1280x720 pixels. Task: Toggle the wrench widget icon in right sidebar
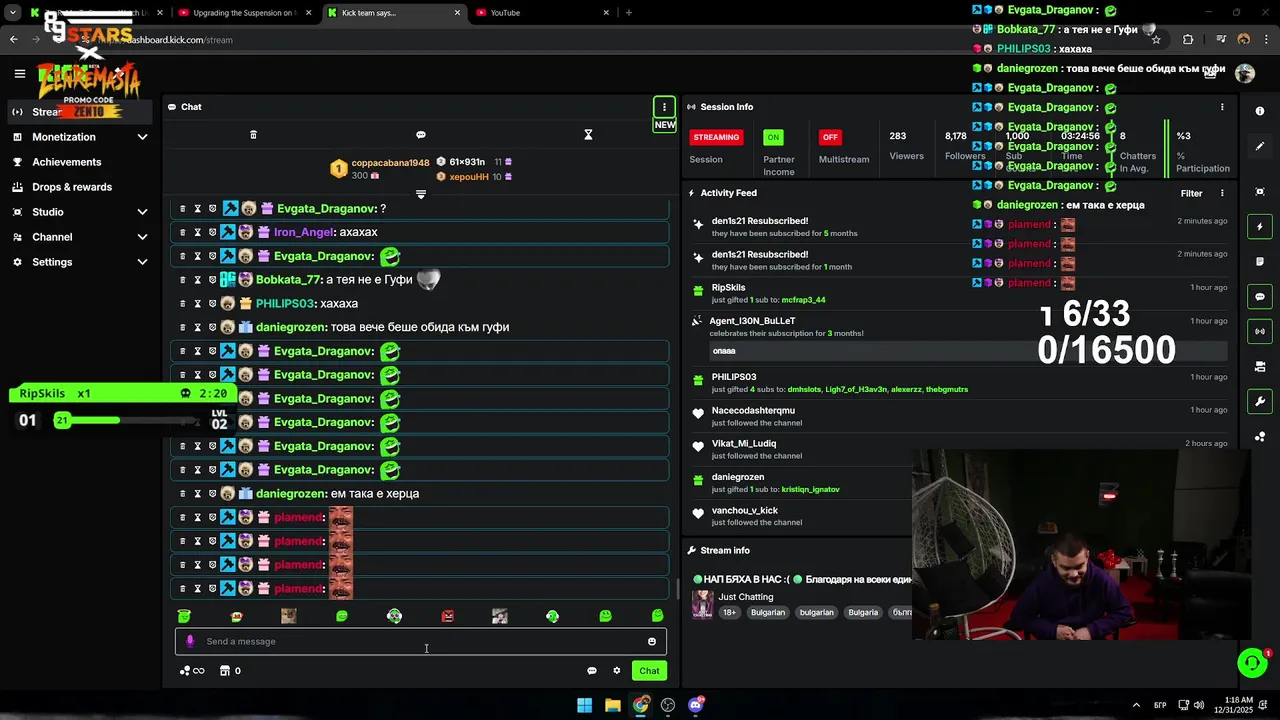pos(1260,401)
